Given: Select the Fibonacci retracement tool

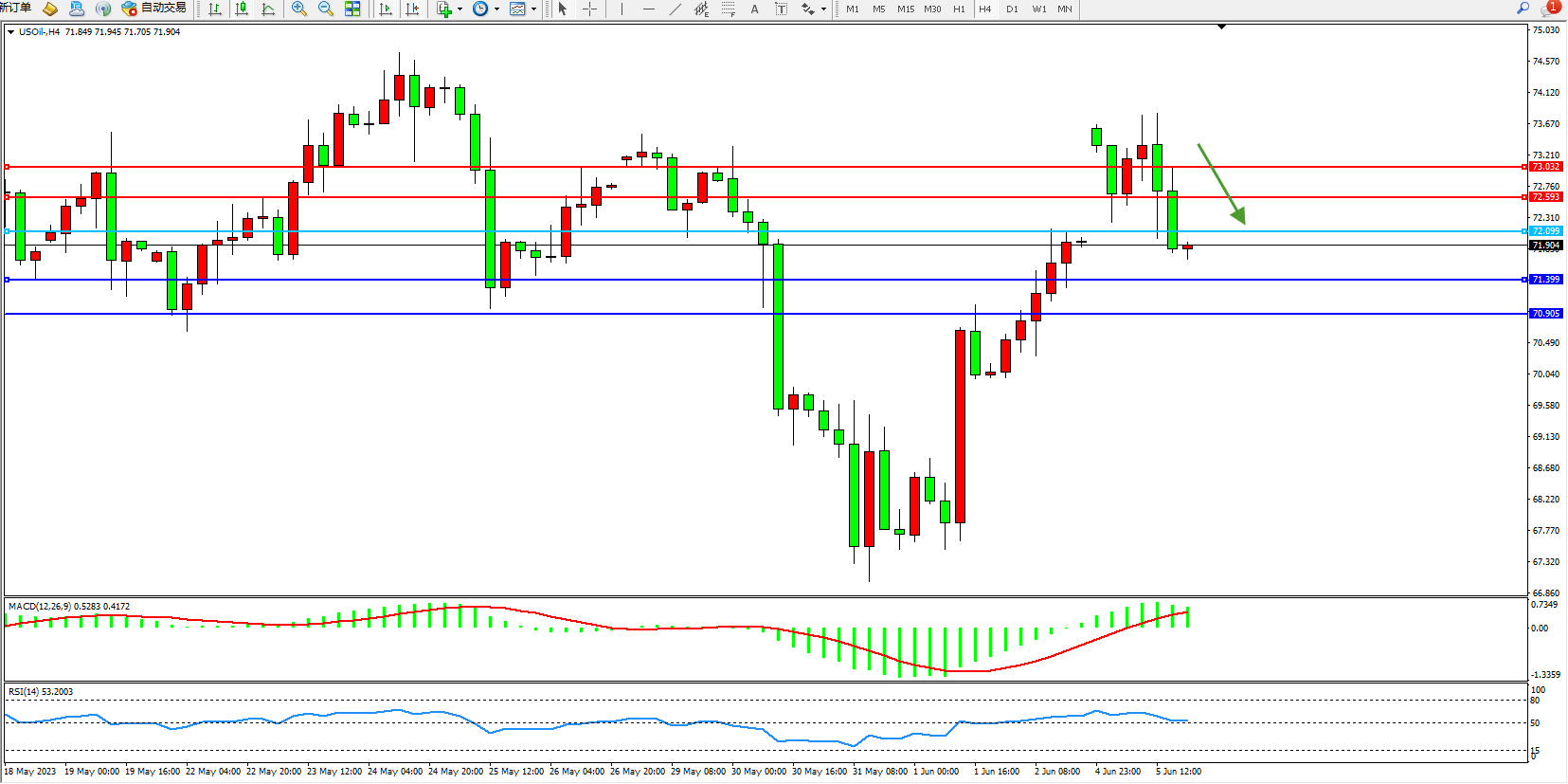Looking at the screenshot, I should [728, 9].
